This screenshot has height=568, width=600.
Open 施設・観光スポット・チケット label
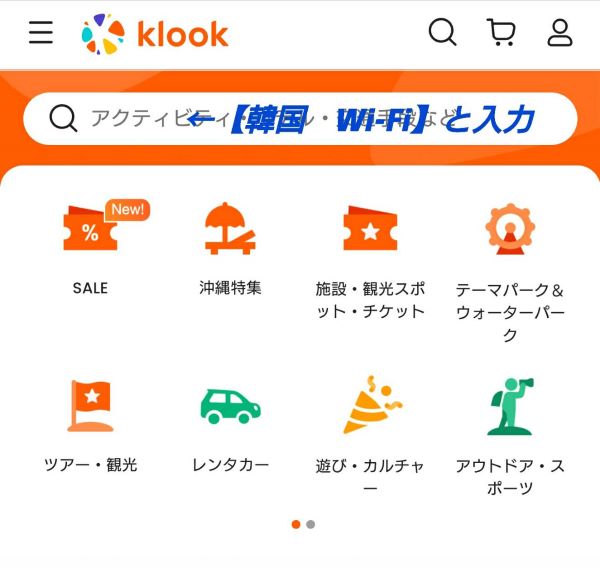pyautogui.click(x=370, y=300)
